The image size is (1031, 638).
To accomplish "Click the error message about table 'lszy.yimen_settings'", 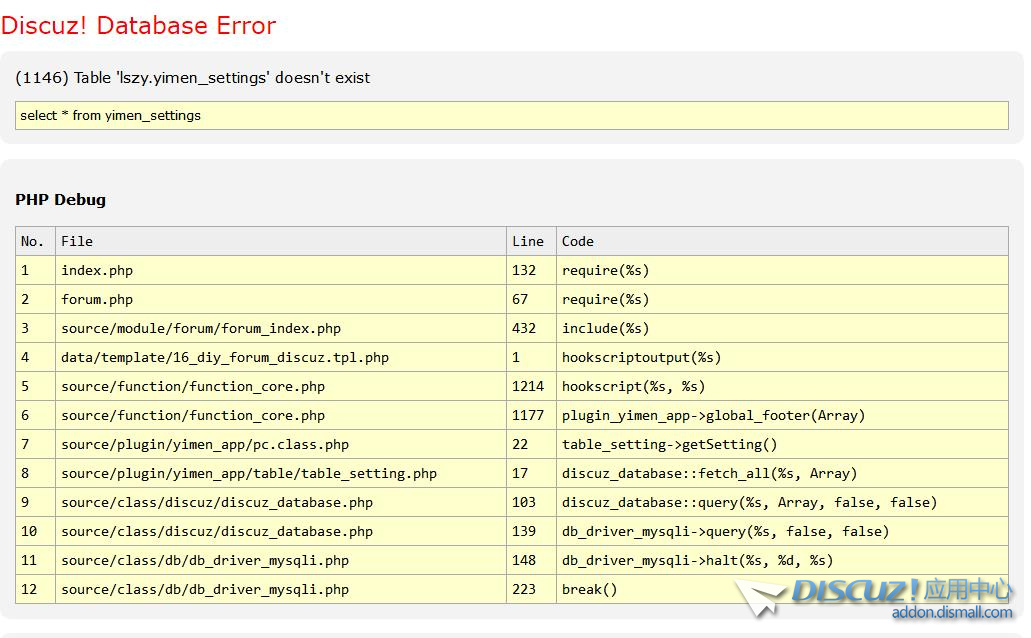I will 193,78.
